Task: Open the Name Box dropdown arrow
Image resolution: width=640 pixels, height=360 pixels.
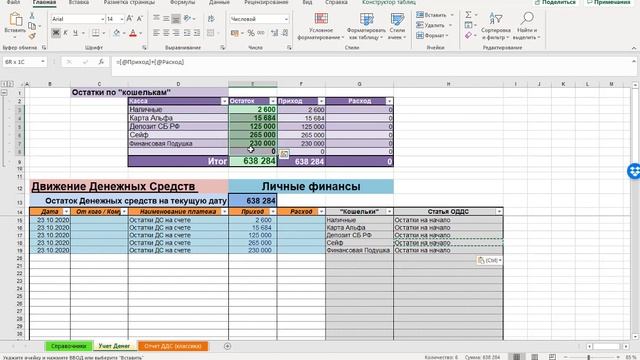Action: [x=42, y=62]
